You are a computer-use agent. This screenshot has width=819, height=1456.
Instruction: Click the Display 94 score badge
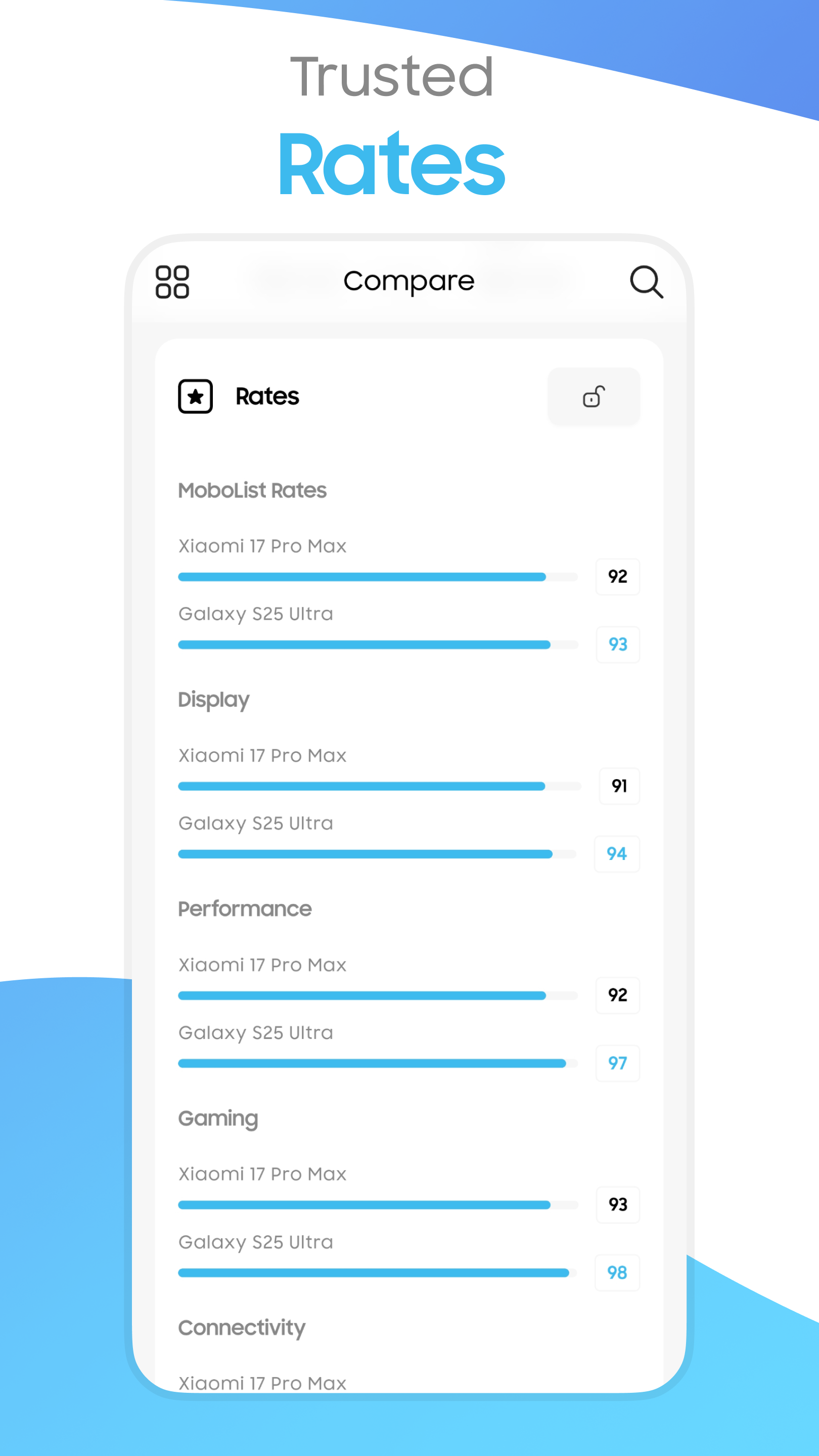pyautogui.click(x=617, y=853)
